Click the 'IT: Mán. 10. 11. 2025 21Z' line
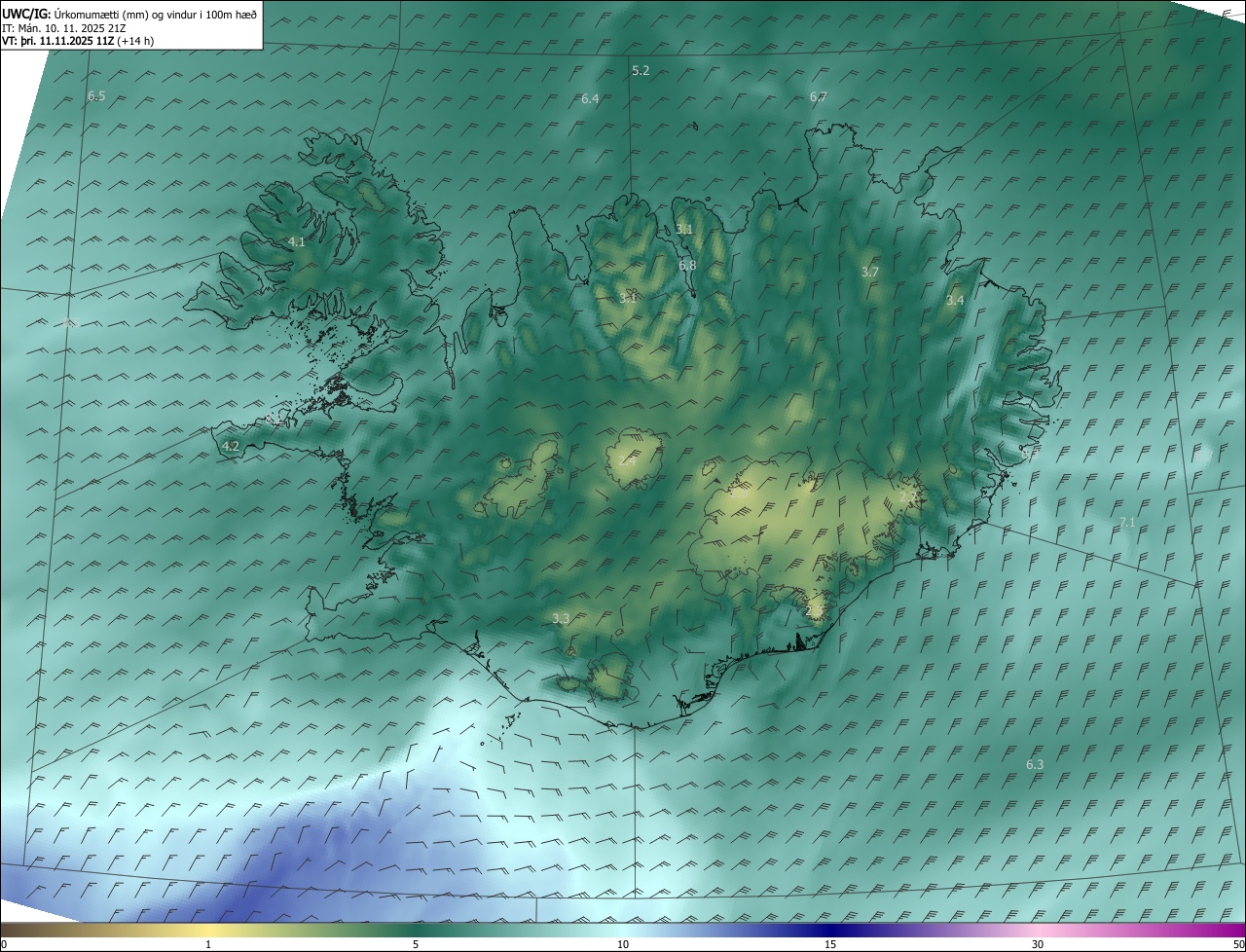 click(63, 28)
